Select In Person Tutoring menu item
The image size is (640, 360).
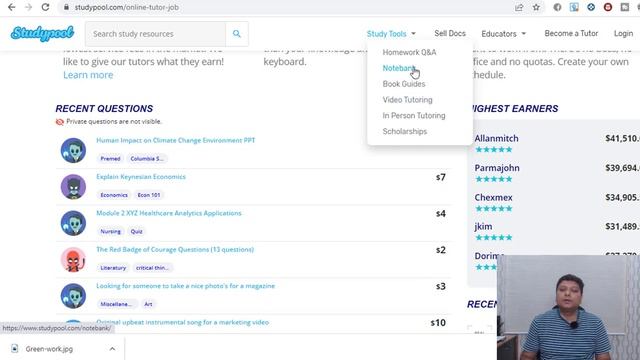414,116
